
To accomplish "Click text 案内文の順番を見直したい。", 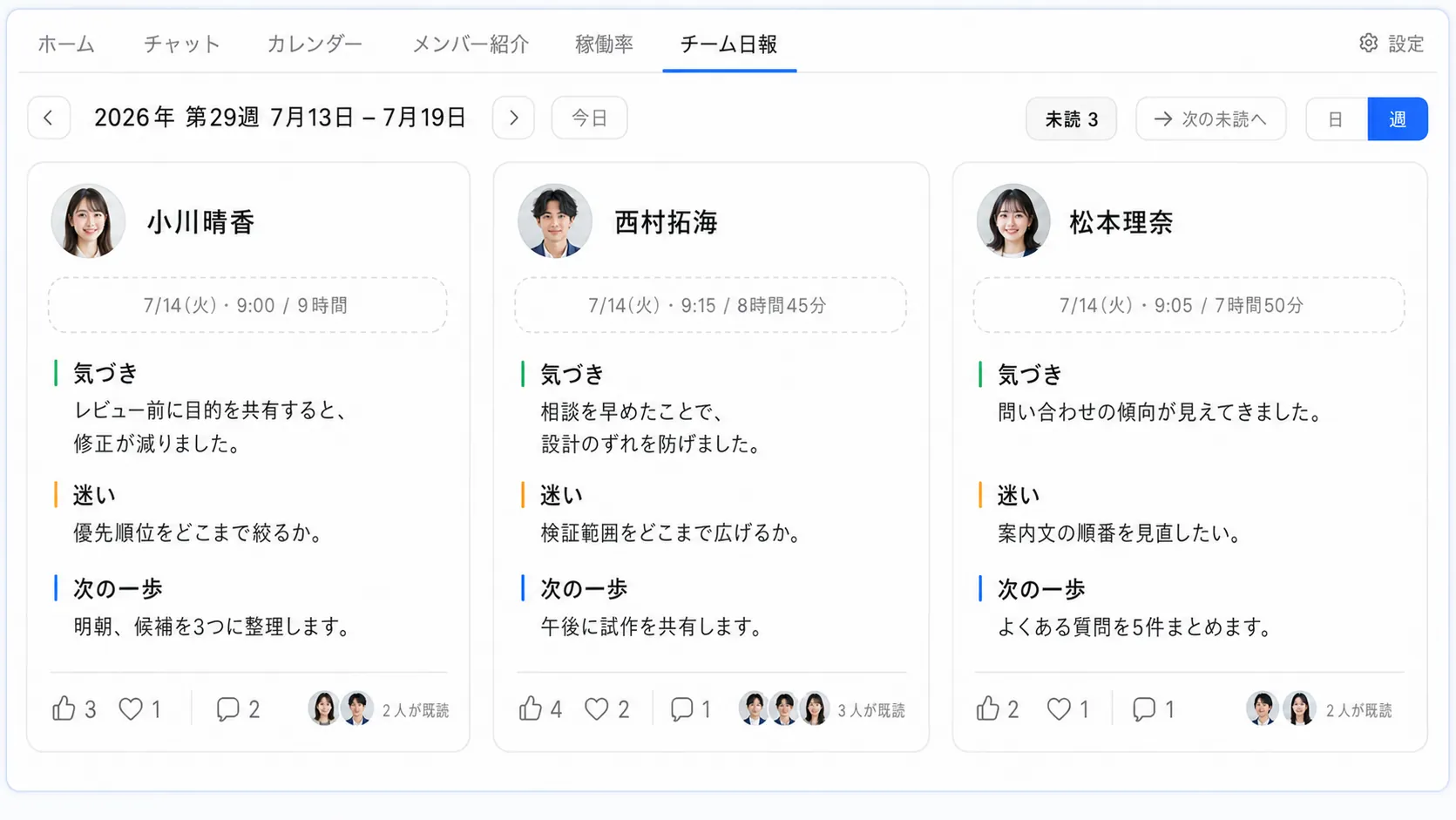I will pyautogui.click(x=1121, y=532).
